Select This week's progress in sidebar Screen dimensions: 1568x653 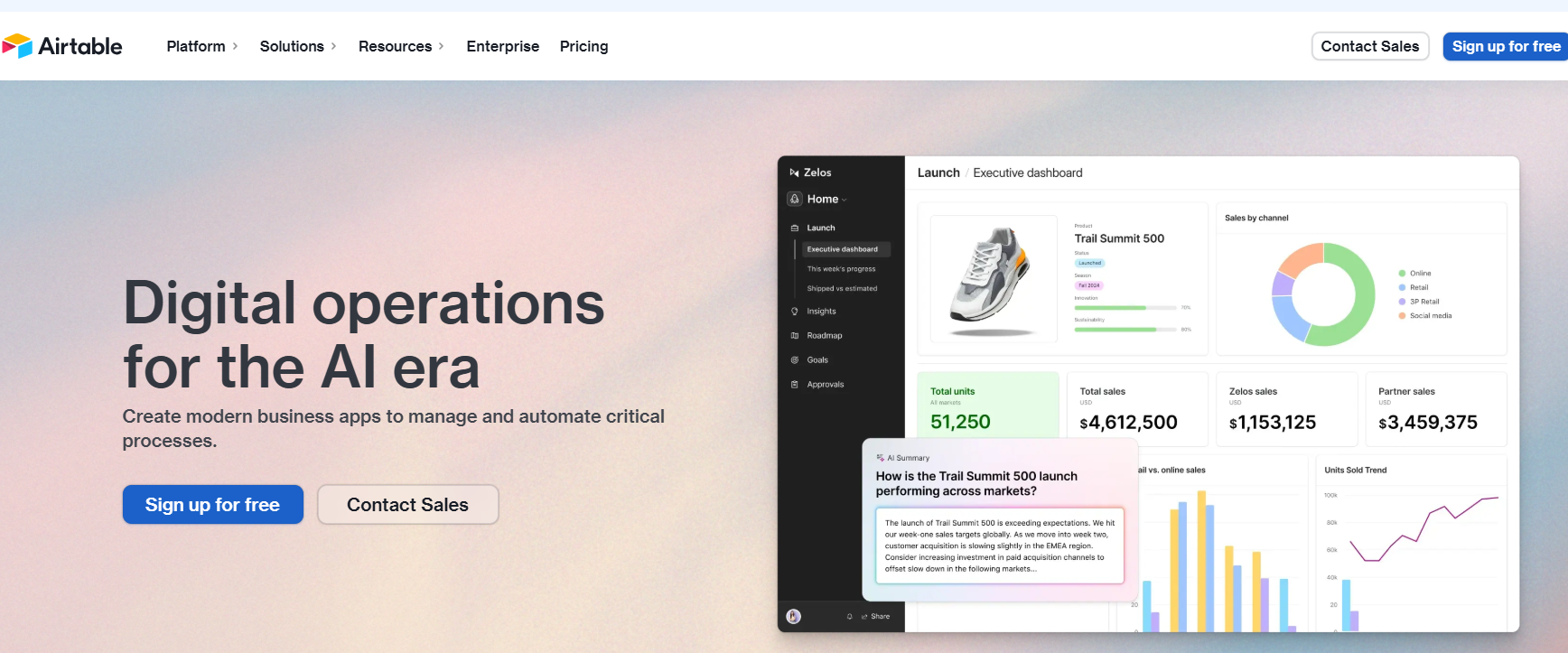841,269
